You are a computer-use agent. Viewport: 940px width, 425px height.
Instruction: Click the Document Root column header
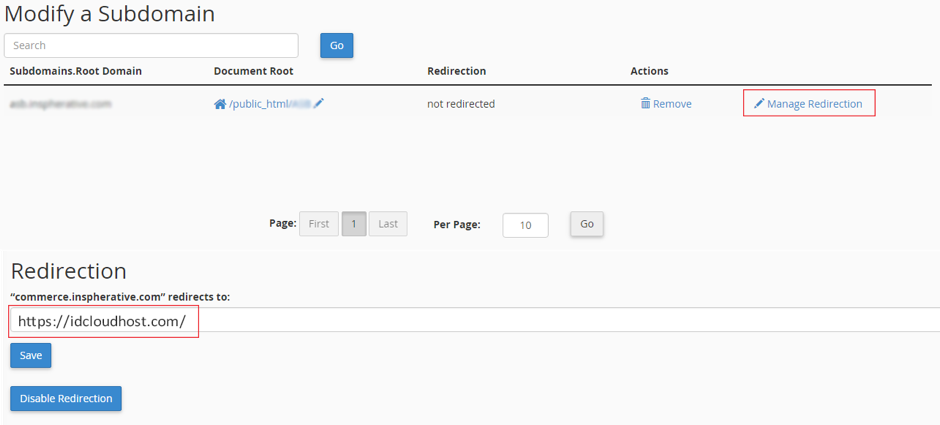click(254, 71)
